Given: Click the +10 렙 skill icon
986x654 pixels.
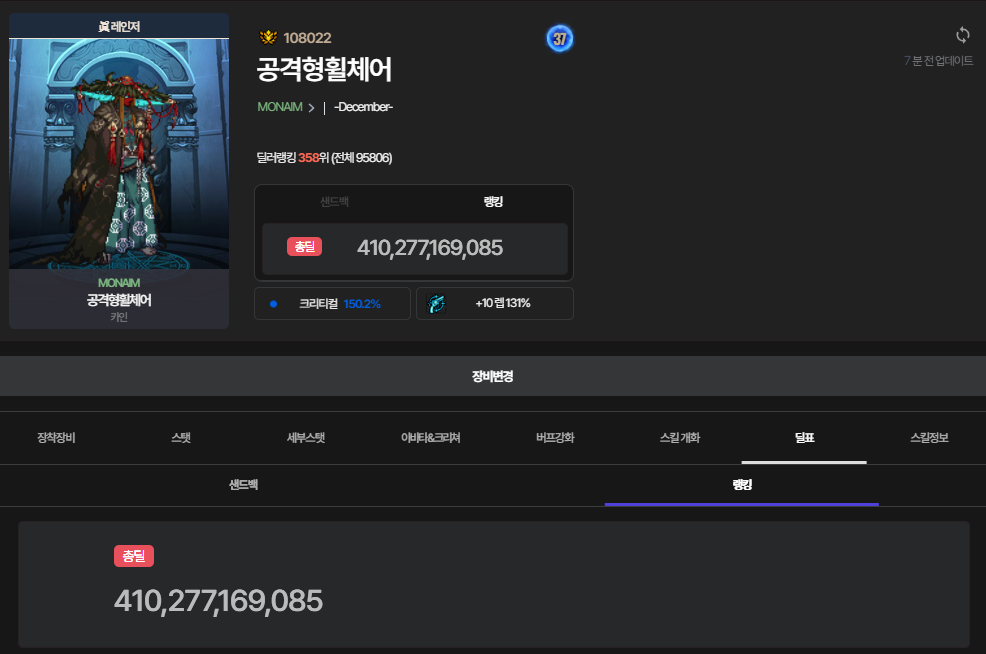Looking at the screenshot, I should tap(436, 304).
